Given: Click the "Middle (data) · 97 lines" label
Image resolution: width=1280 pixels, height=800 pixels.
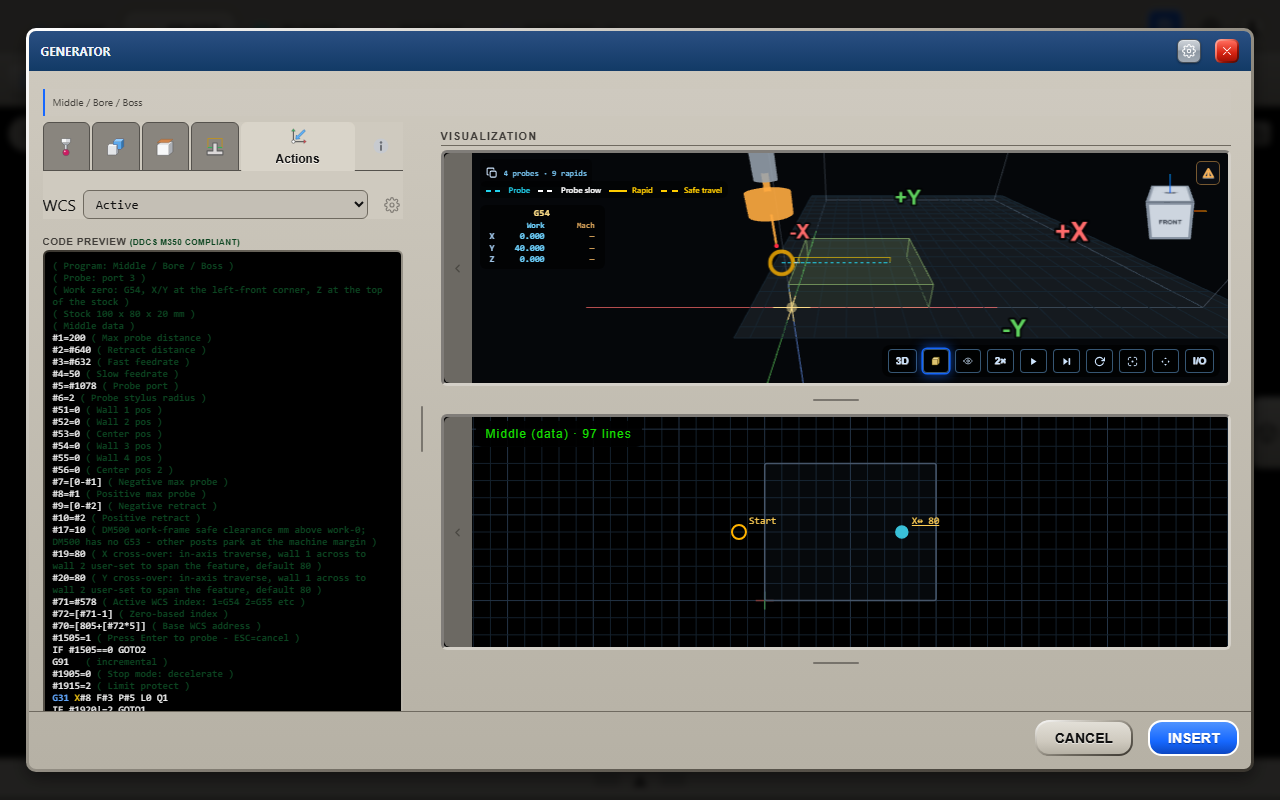Looking at the screenshot, I should 558,434.
